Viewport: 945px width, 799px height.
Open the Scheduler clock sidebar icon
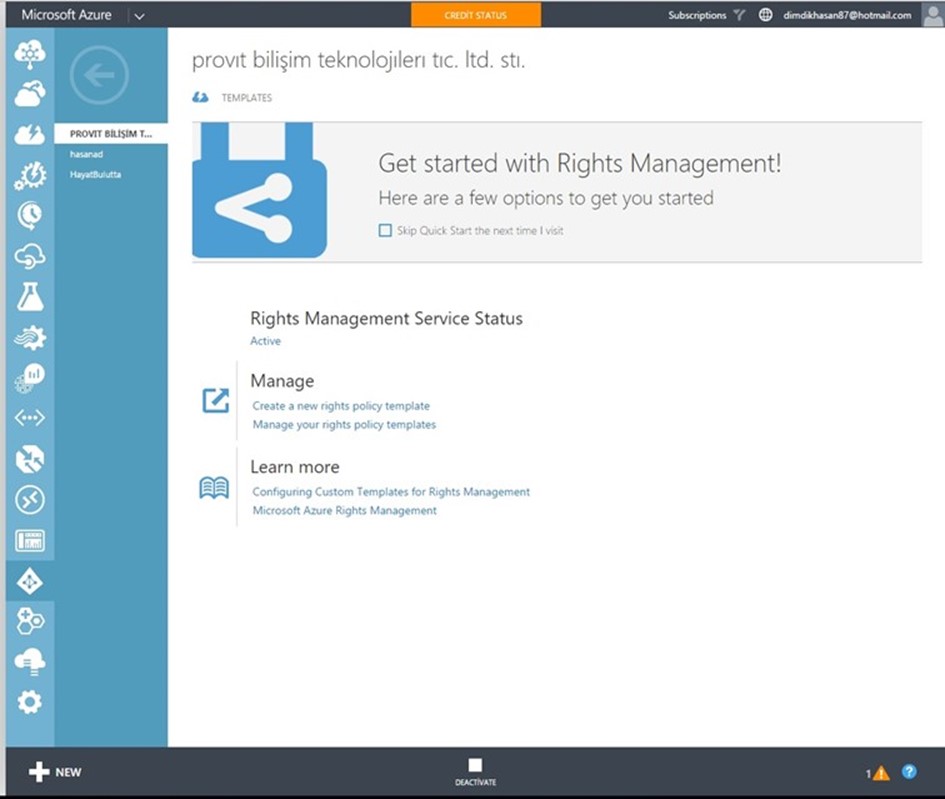click(x=30, y=216)
